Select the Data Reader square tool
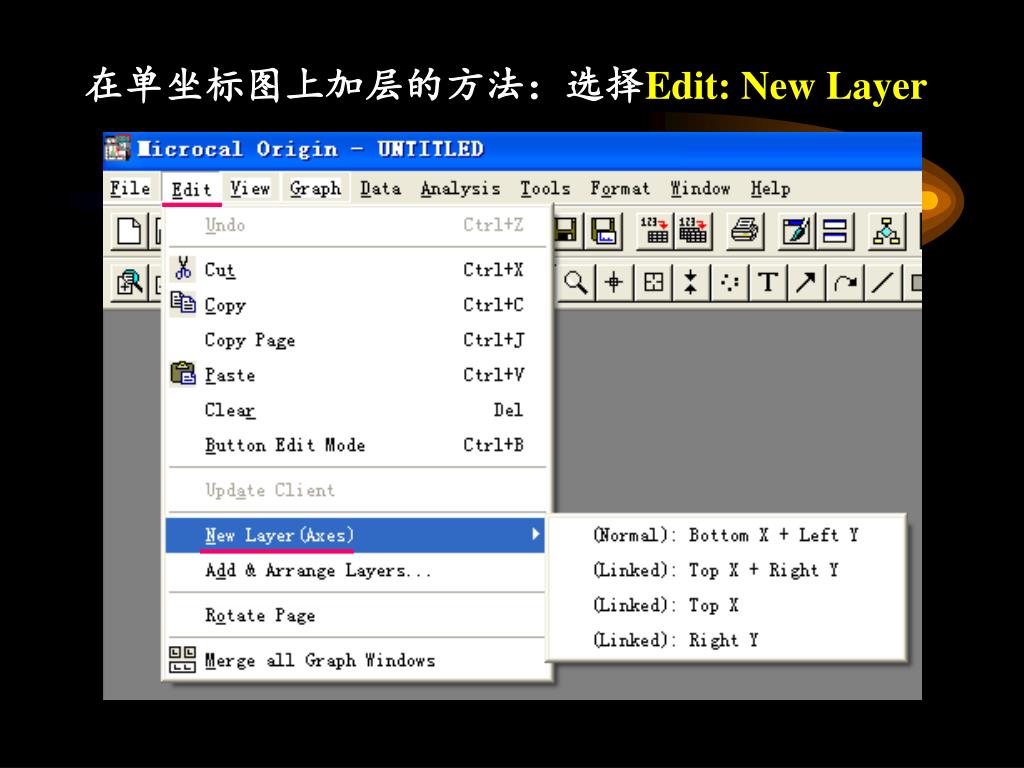The image size is (1024, 768). [653, 283]
